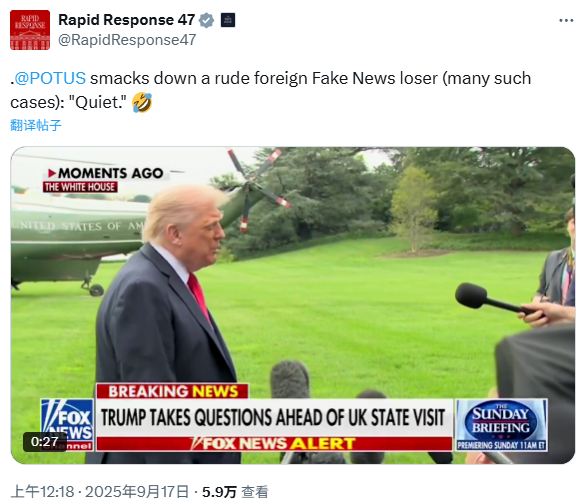Play the Fox News video clip
The image size is (583, 503).
(x=293, y=305)
